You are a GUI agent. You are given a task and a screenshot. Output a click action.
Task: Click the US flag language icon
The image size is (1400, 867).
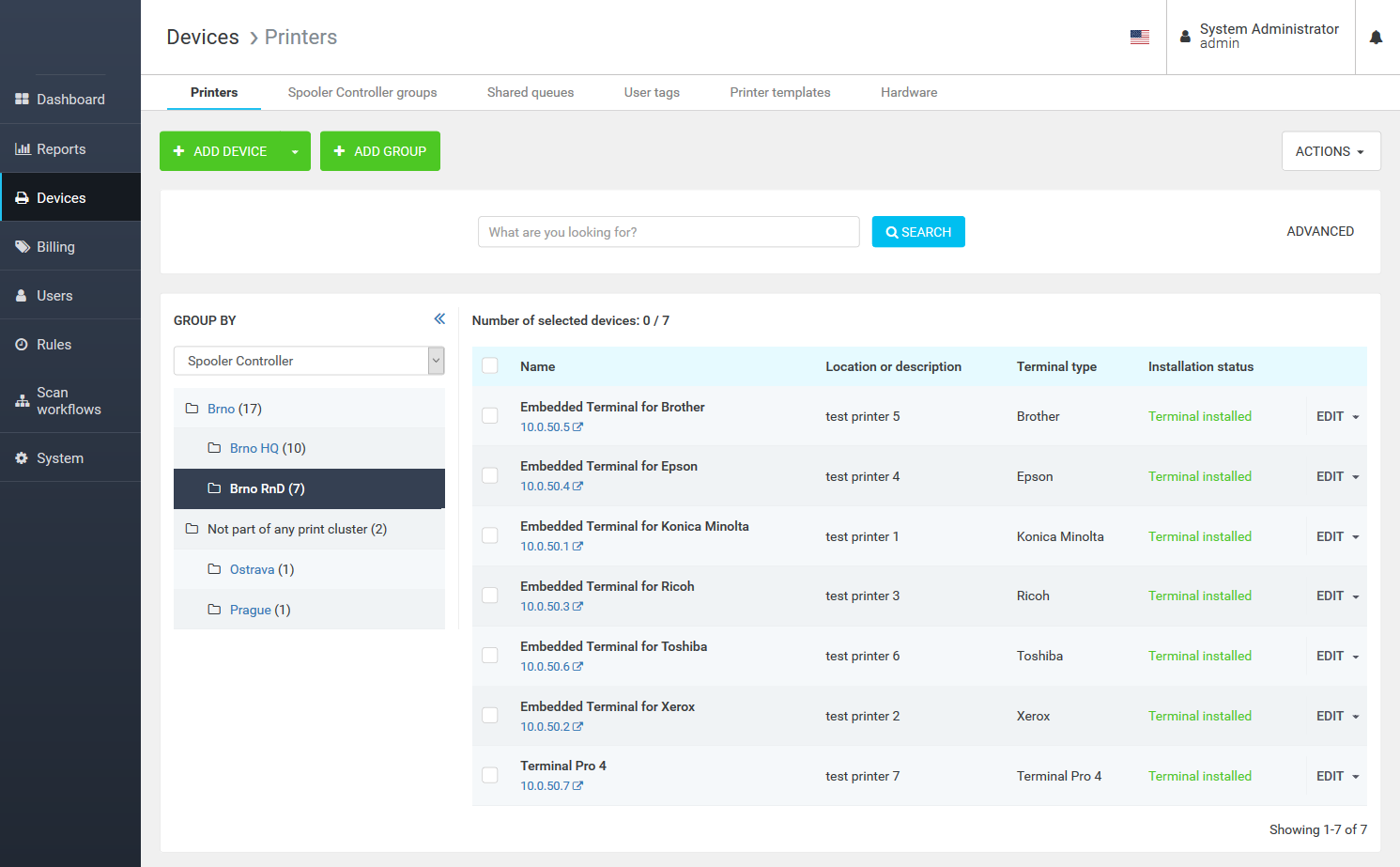coord(1139,36)
